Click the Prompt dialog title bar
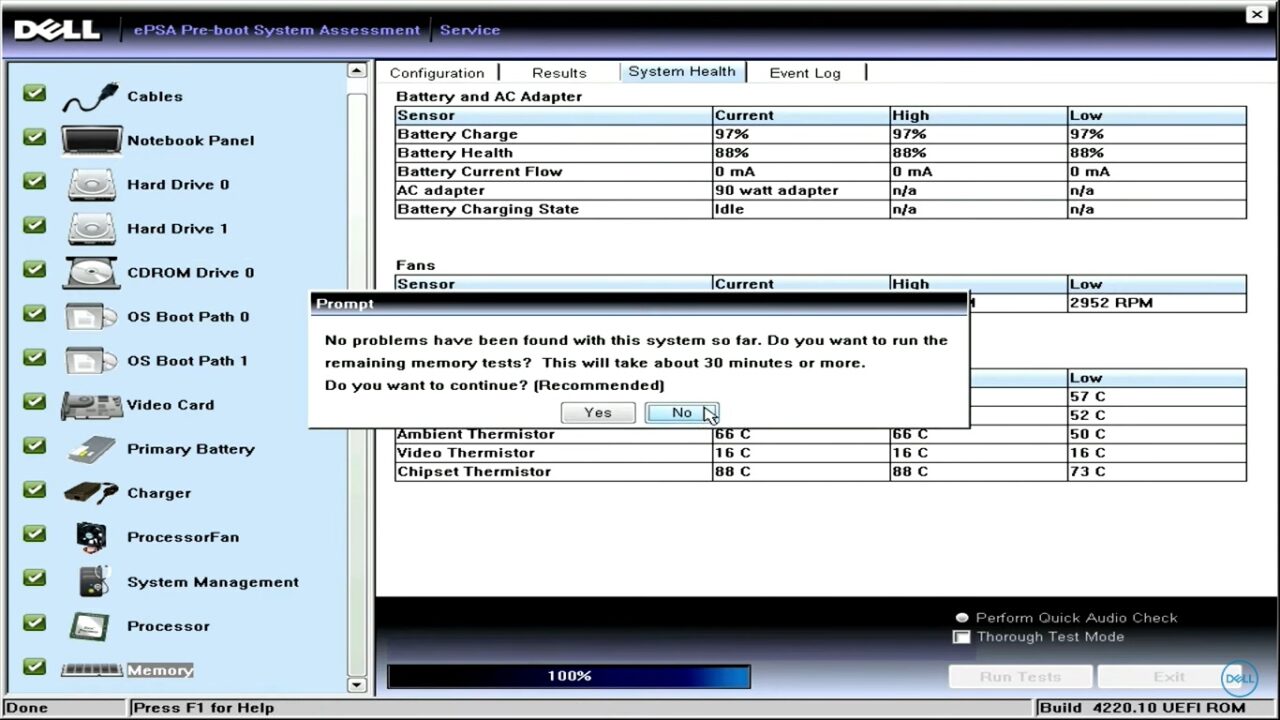1280x720 pixels. (639, 303)
